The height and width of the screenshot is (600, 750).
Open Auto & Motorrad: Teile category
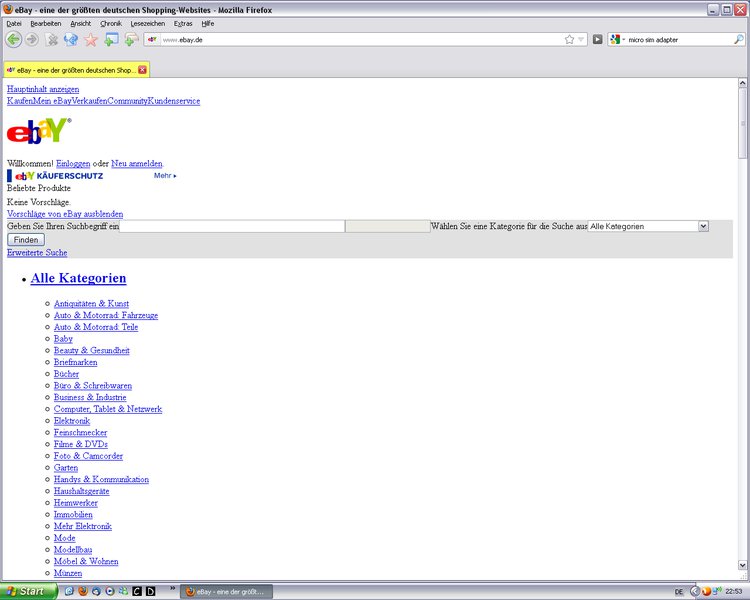(x=96, y=327)
